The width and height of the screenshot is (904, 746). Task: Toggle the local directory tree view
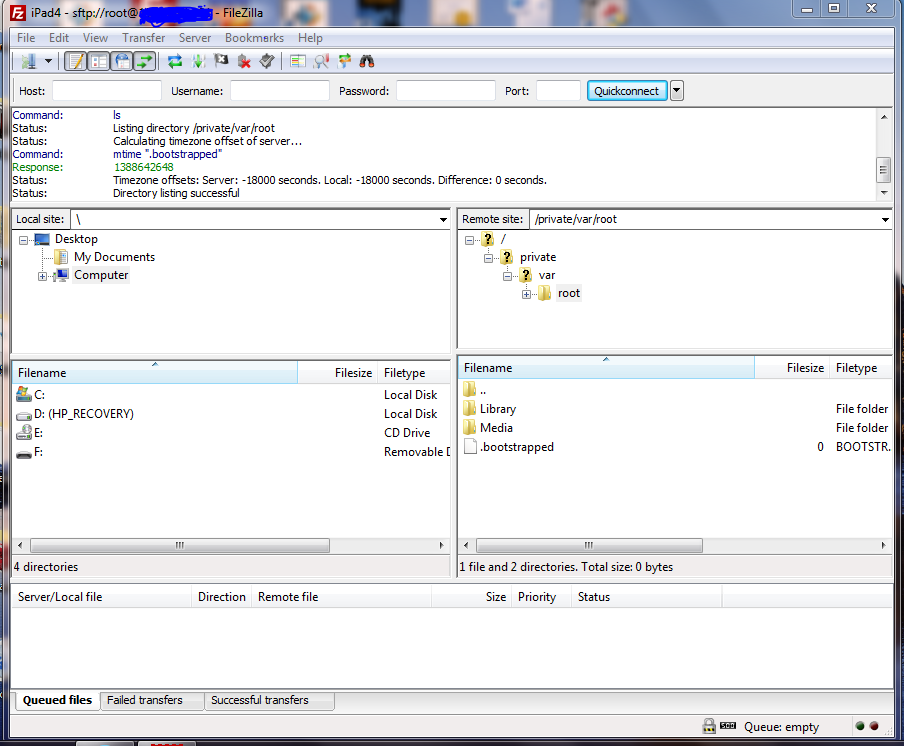99,61
